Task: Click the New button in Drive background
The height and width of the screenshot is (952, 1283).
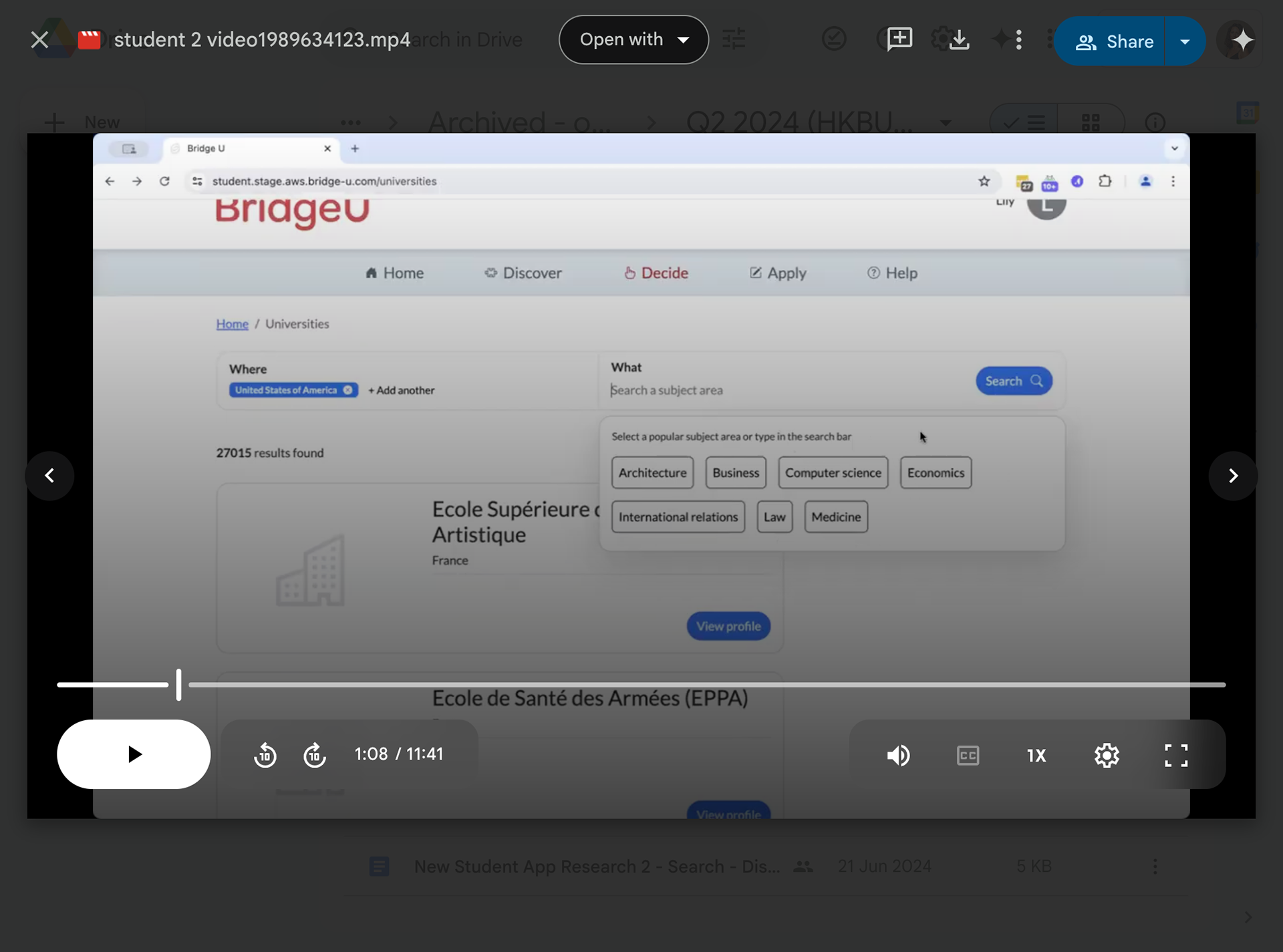Action: [x=82, y=122]
